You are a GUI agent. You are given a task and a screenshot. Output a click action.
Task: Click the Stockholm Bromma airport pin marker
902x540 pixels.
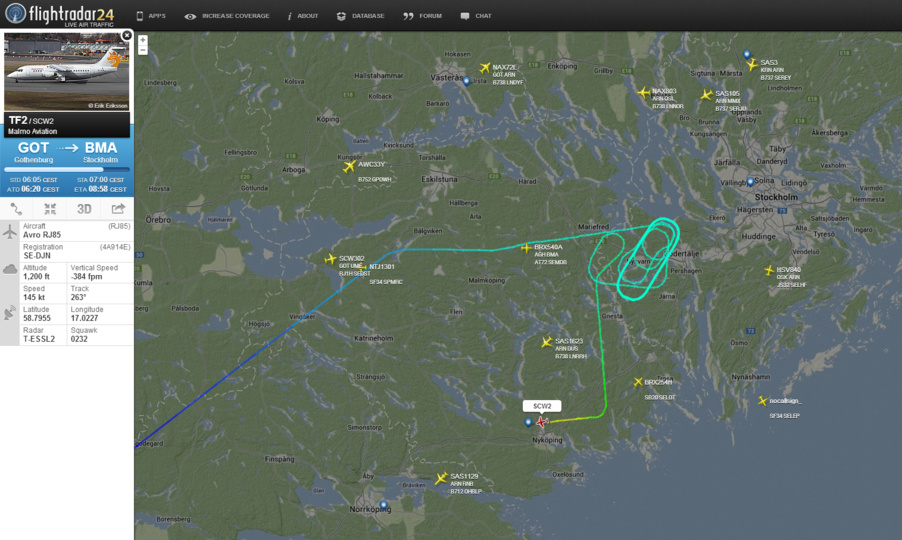[x=750, y=182]
